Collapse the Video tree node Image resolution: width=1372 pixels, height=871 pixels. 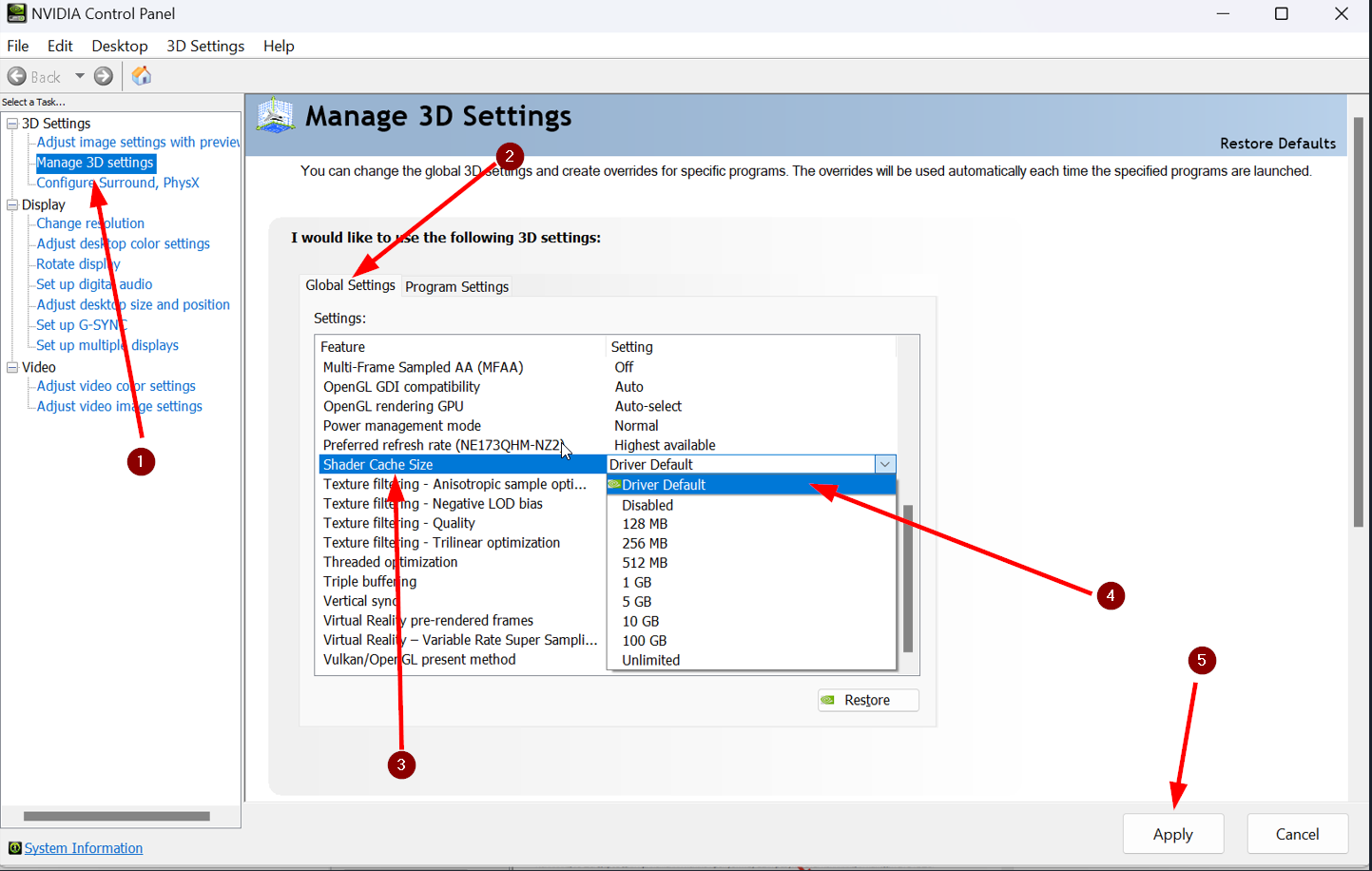pyautogui.click(x=12, y=367)
